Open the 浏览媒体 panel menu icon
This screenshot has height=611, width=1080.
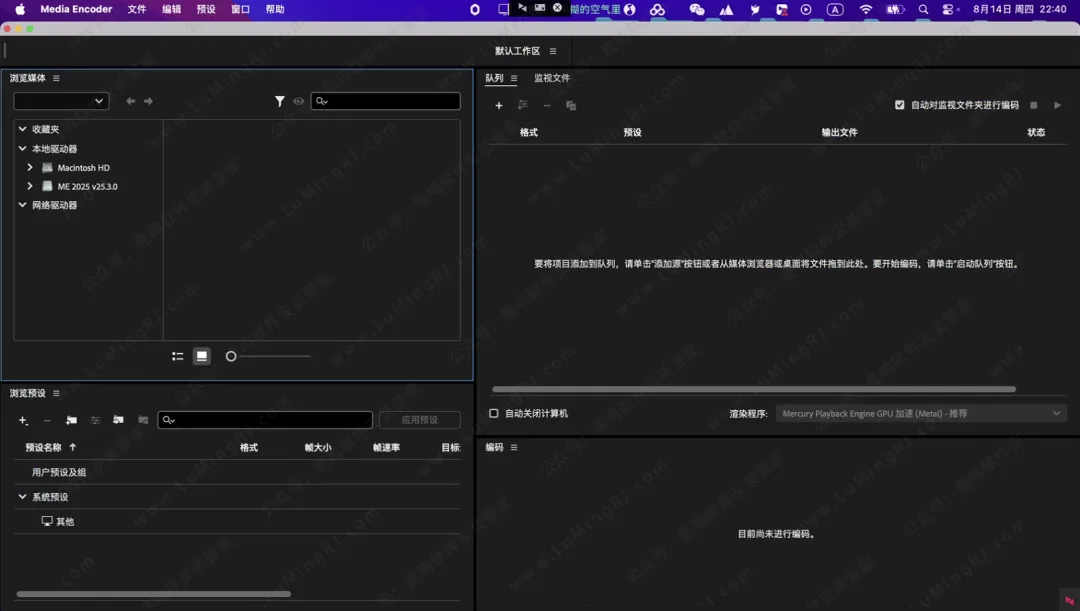[56, 78]
